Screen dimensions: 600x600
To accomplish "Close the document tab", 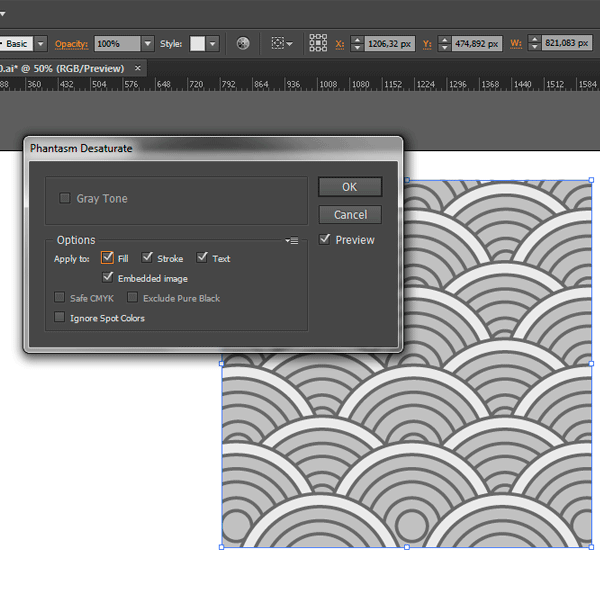I will [x=138, y=68].
